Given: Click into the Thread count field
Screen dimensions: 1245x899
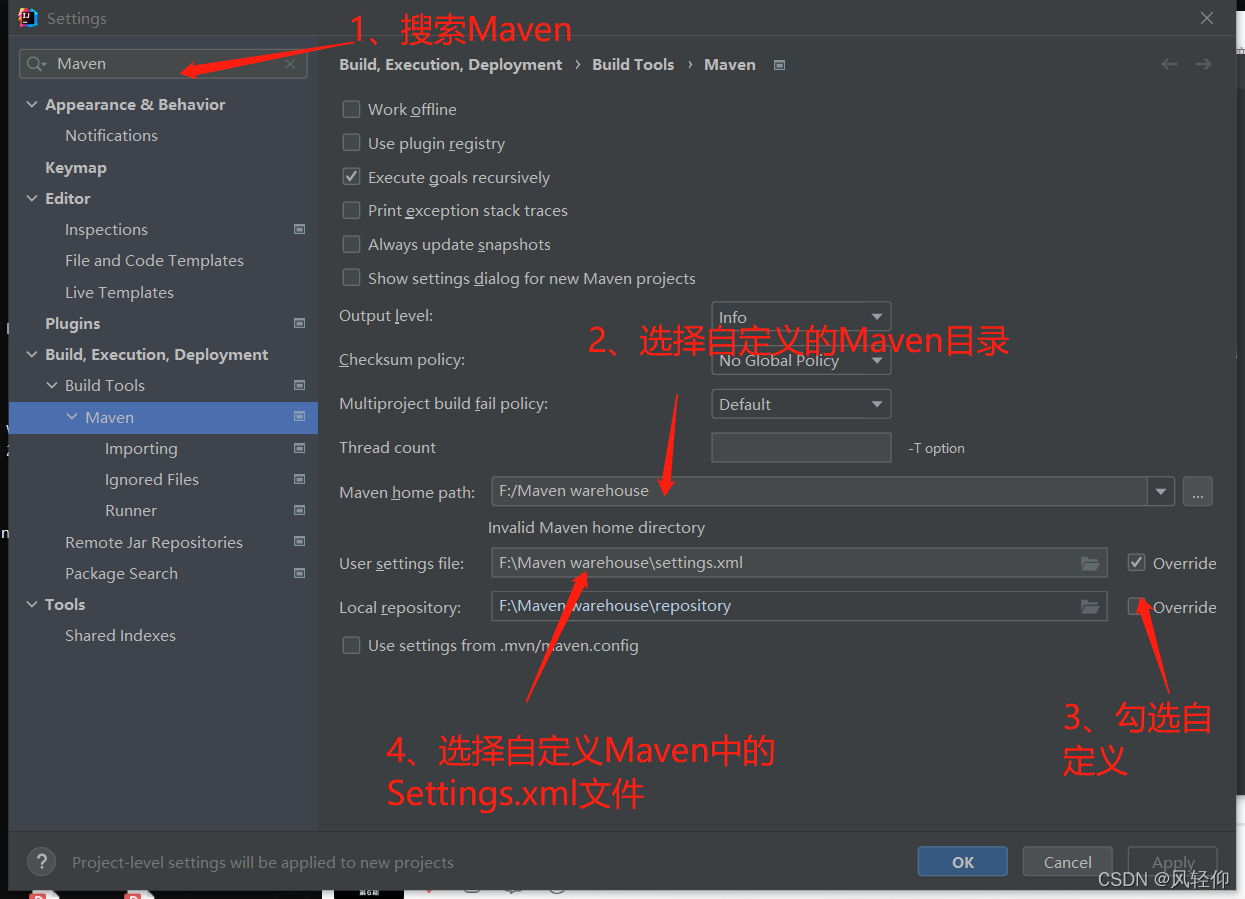Looking at the screenshot, I should [800, 448].
